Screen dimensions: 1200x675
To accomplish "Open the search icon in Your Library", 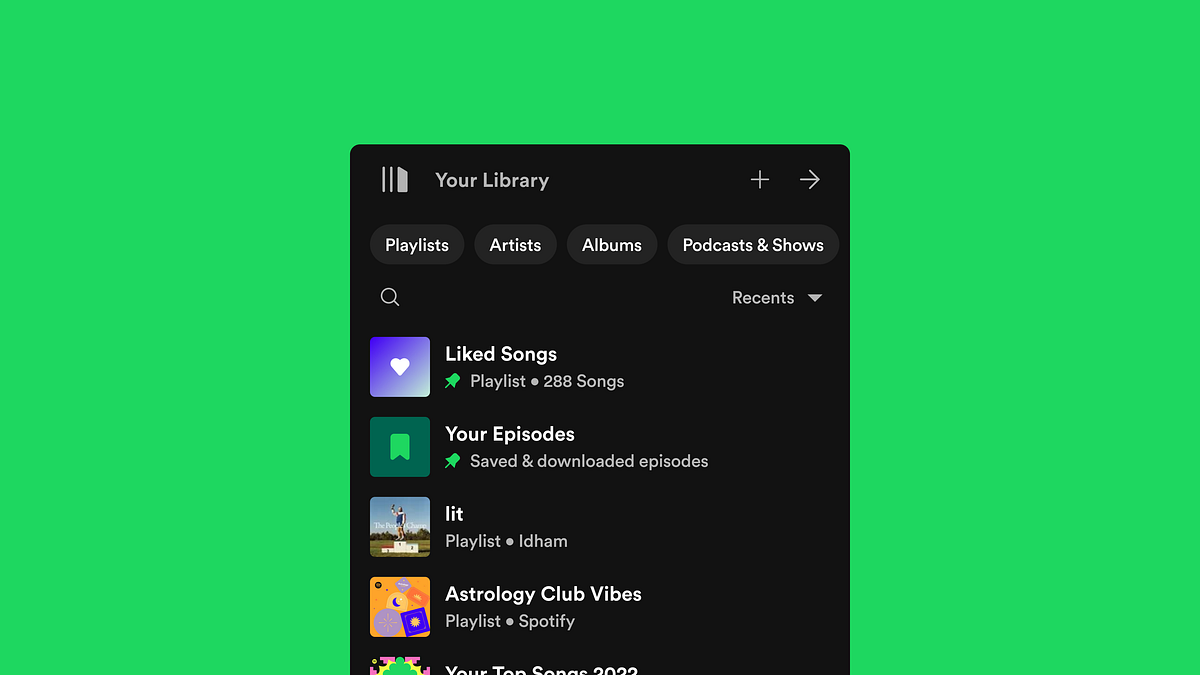I will pos(389,297).
